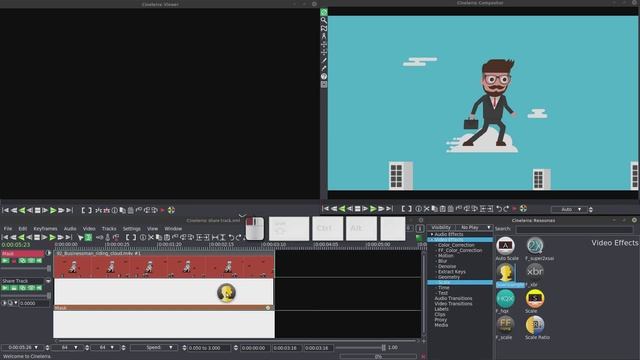Toggle play track on the Mask track
The image size is (640, 360).
click(x=5, y=260)
